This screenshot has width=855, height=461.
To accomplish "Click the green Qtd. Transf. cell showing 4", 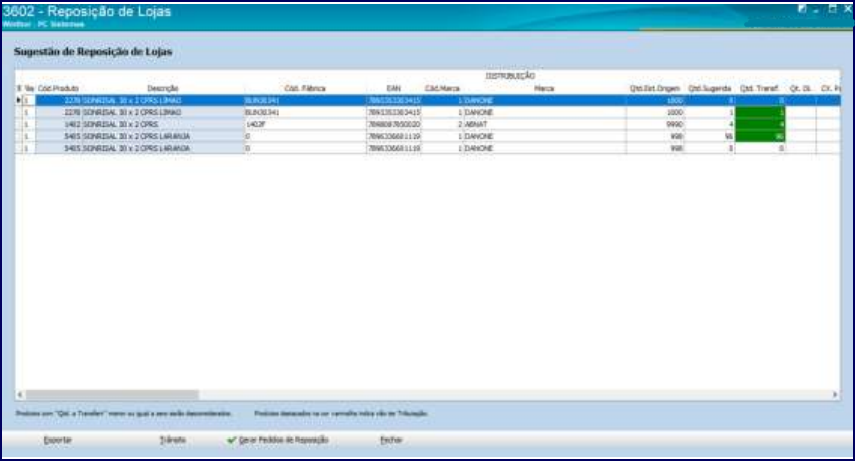I will (x=760, y=124).
